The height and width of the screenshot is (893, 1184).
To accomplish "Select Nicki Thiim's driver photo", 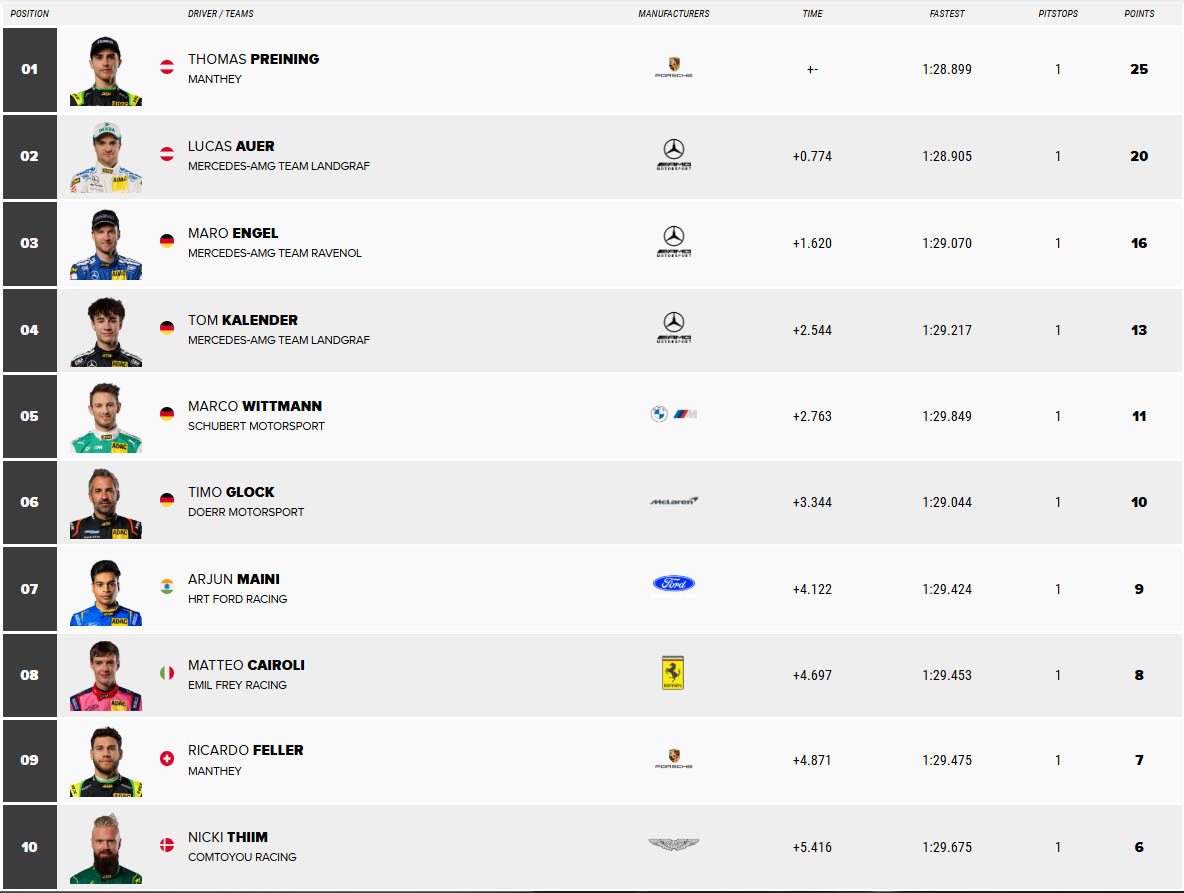I will 105,848.
